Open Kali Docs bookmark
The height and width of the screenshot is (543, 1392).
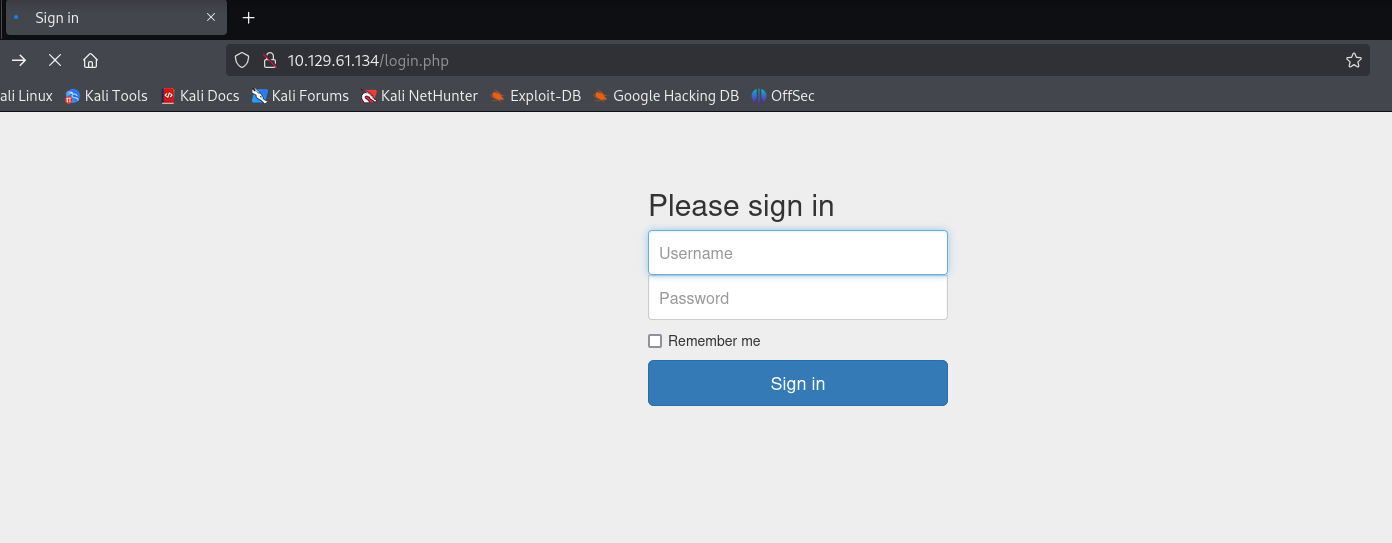[x=200, y=96]
